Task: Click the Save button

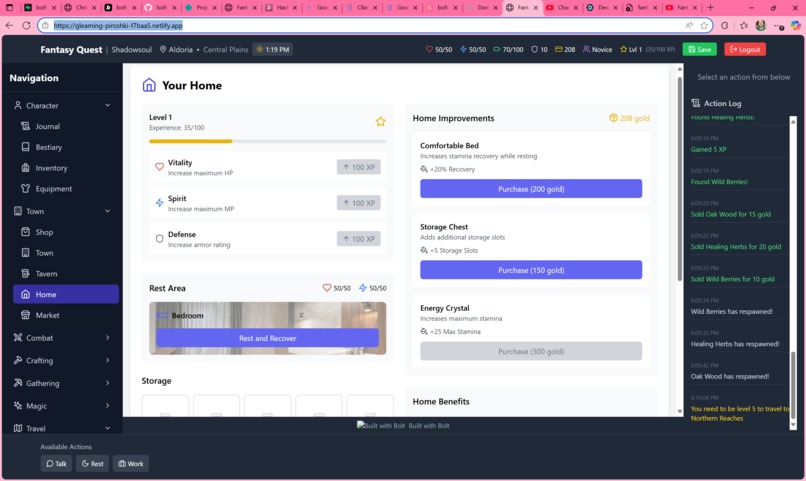Action: tap(700, 49)
